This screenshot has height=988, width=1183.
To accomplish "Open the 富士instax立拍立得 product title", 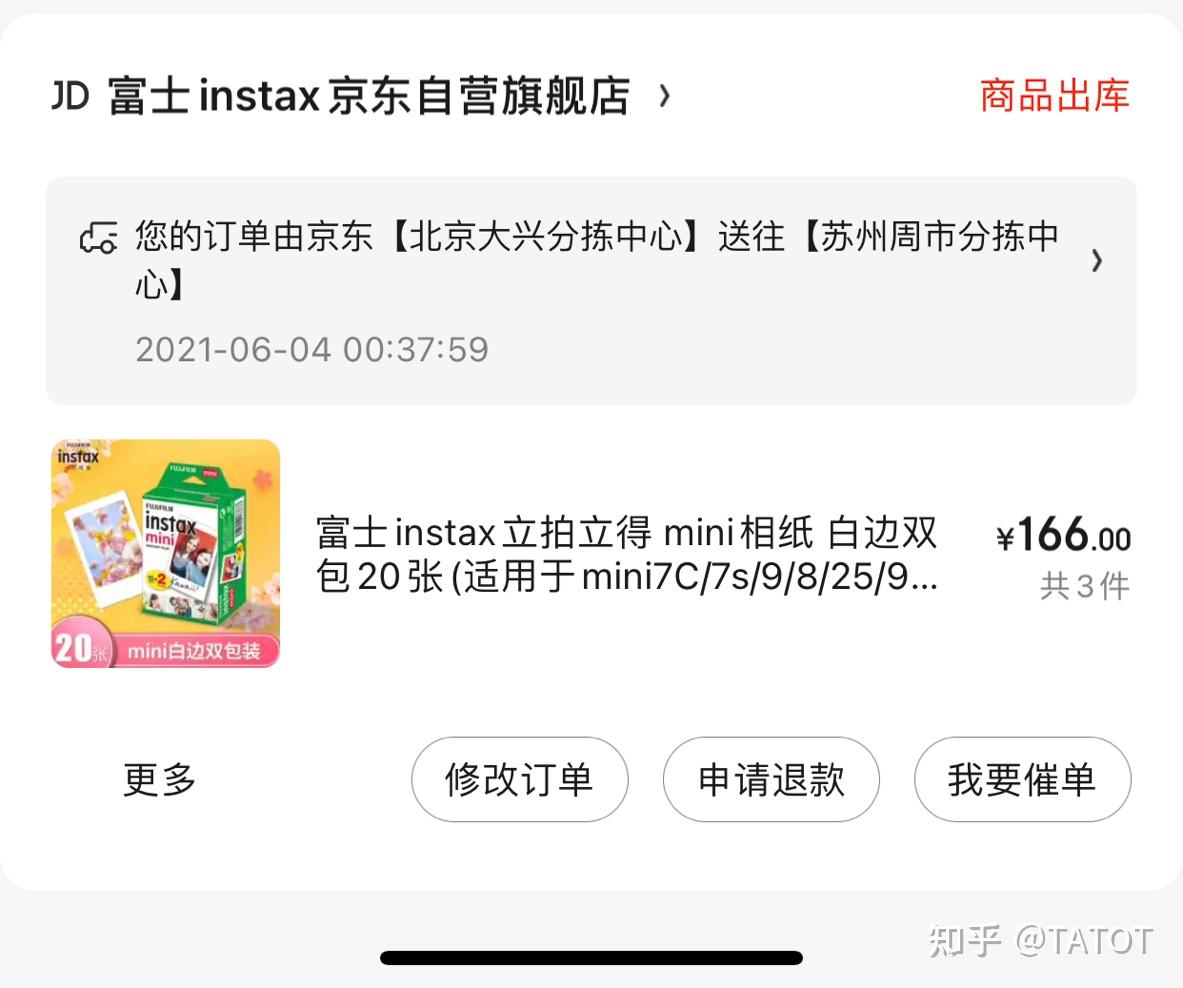I will pyautogui.click(x=627, y=554).
